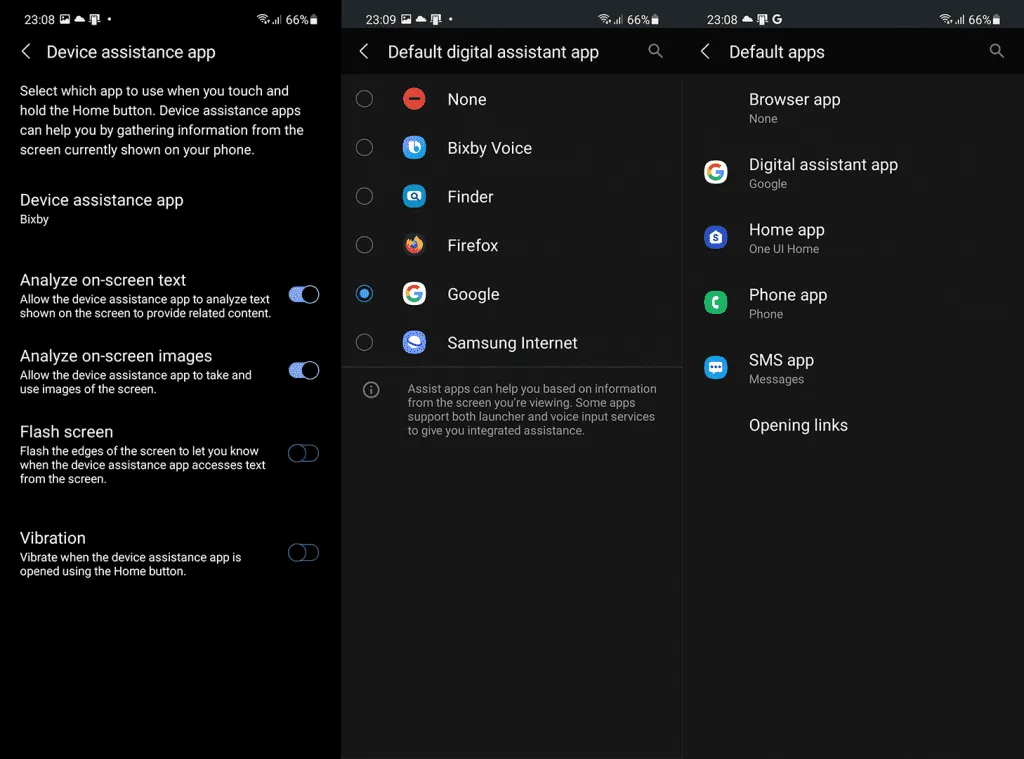Tap the Analyze on-screen images heading
Image resolution: width=1024 pixels, height=759 pixels.
pos(116,356)
